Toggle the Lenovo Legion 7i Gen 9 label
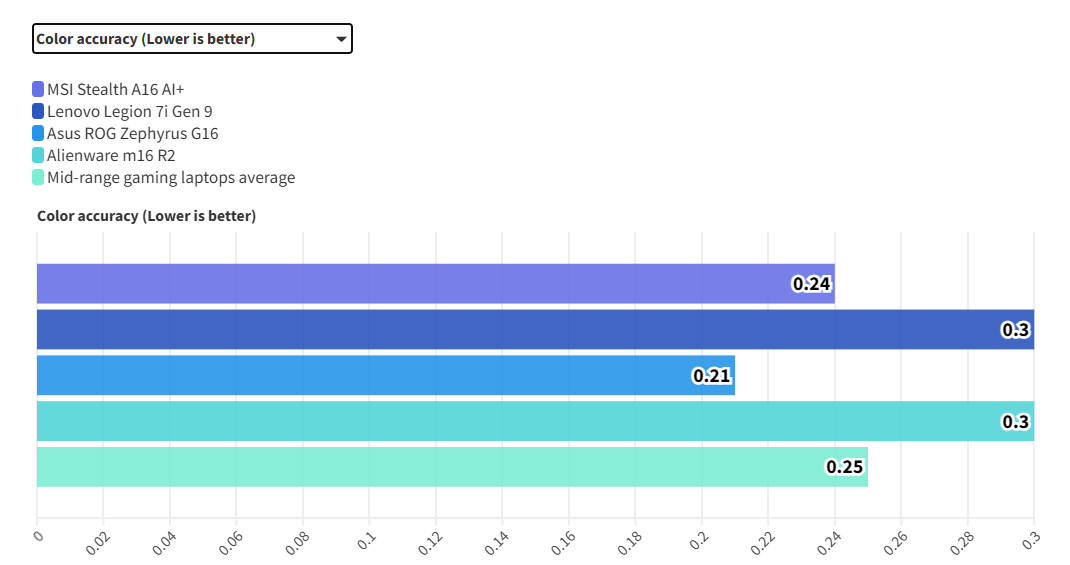This screenshot has width=1070, height=565. 130,111
